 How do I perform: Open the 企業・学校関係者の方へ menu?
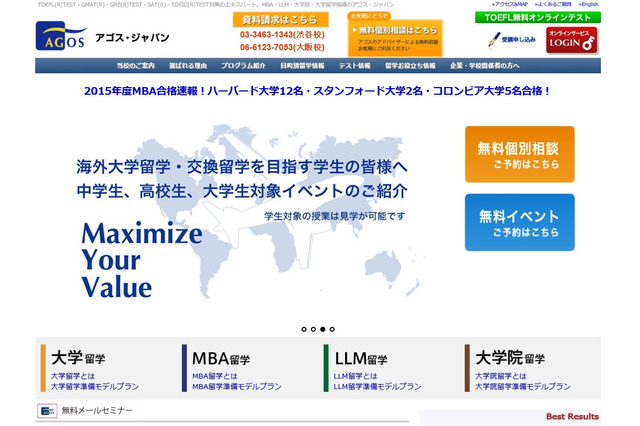(484, 66)
